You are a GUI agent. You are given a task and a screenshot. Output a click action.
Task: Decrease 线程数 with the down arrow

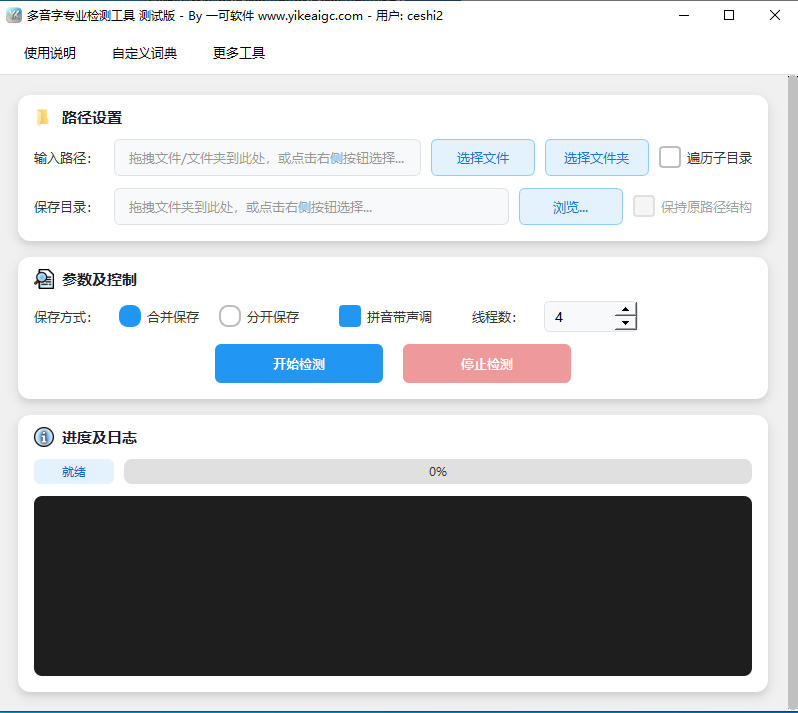tap(625, 323)
